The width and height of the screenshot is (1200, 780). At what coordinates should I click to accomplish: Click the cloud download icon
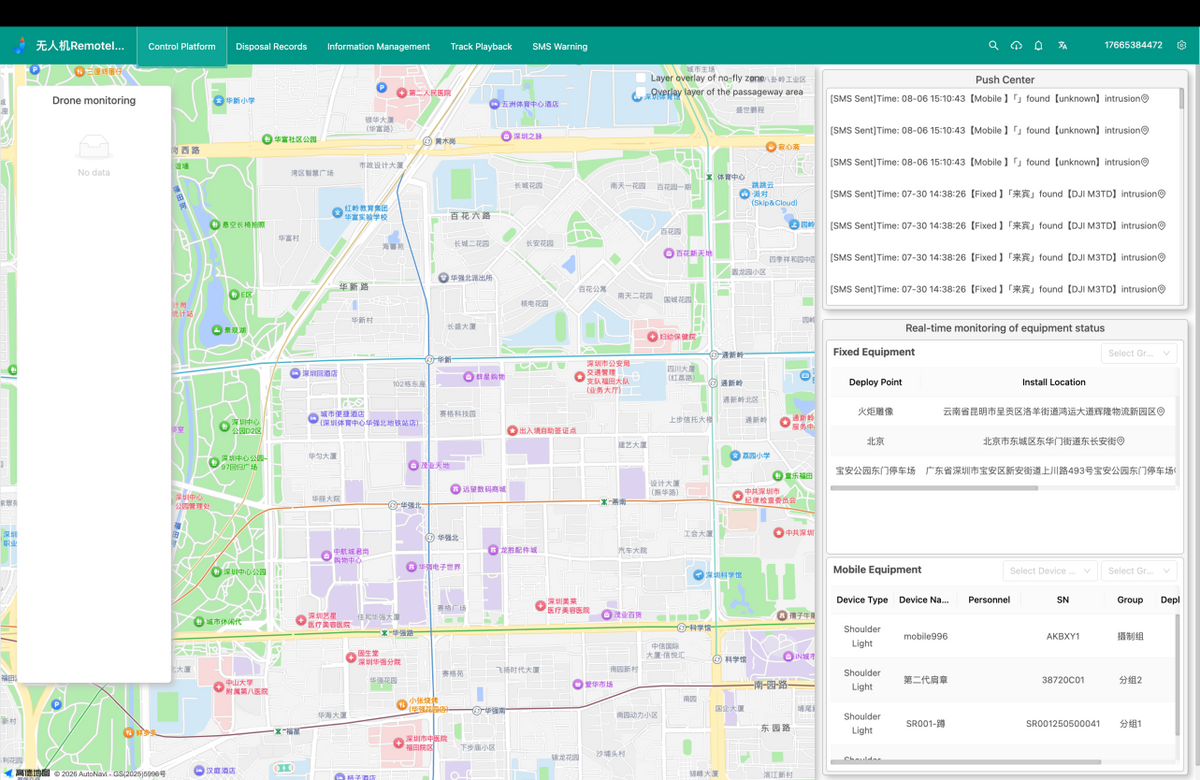[1016, 46]
